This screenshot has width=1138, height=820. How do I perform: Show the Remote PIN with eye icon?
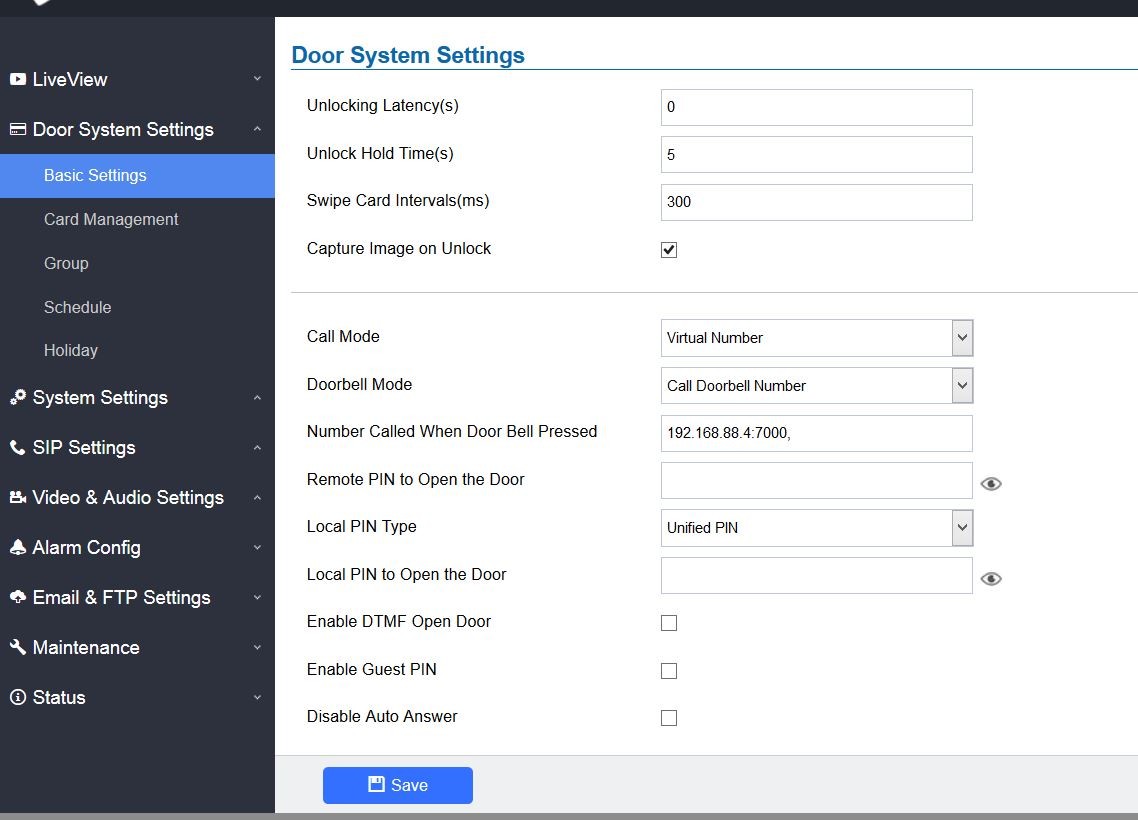point(991,484)
